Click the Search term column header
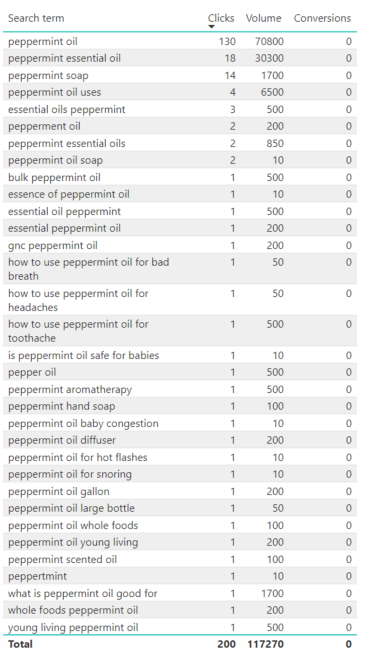378x666 pixels. click(36, 18)
